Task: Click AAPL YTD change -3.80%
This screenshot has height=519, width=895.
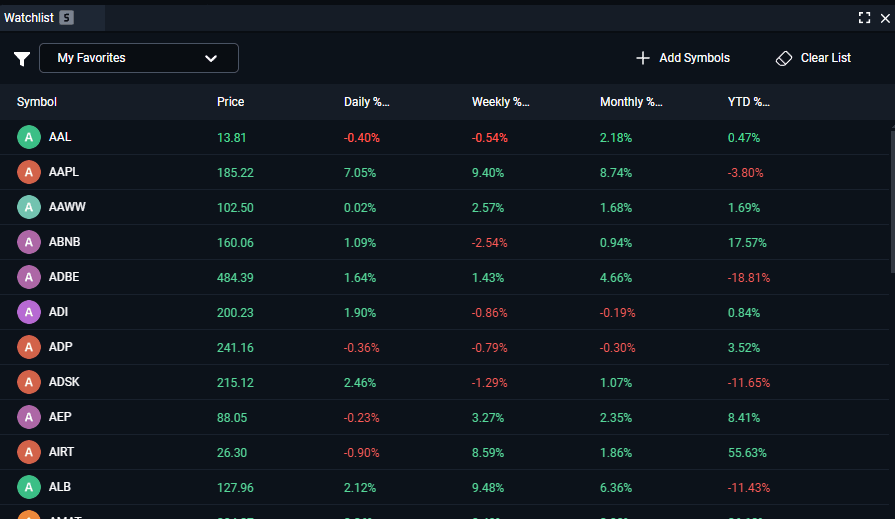Action: pyautogui.click(x=745, y=173)
